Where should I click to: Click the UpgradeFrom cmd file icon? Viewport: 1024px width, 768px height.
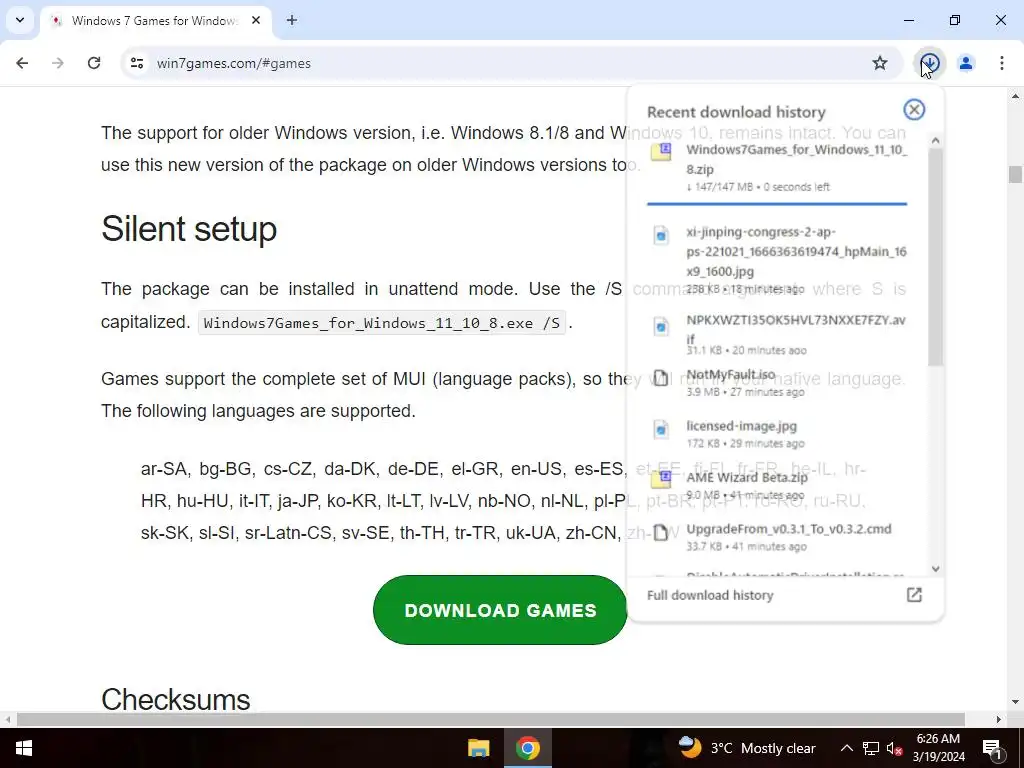pos(661,533)
